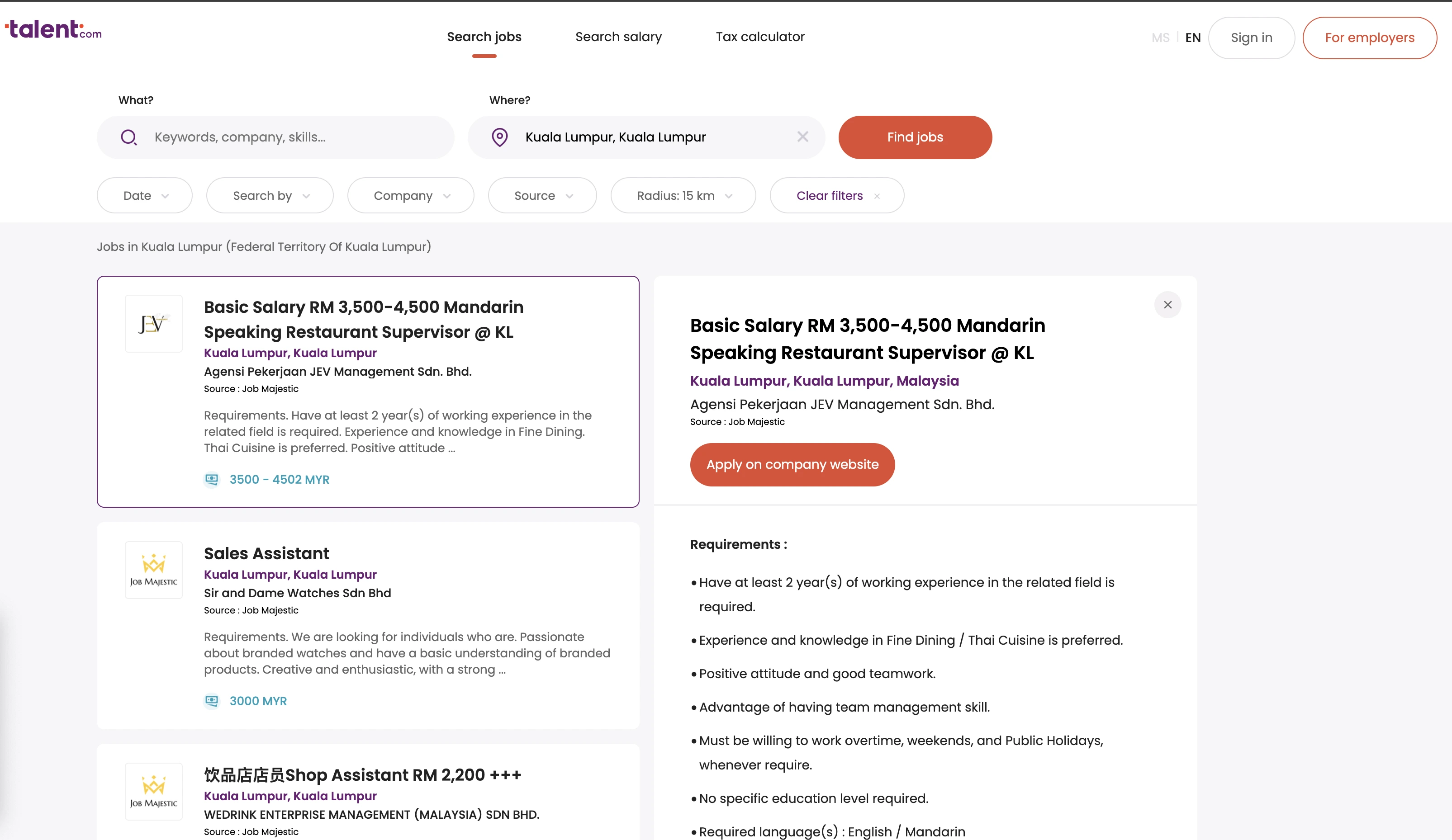The height and width of the screenshot is (840, 1452).
Task: Click the location pin icon
Action: 499,137
